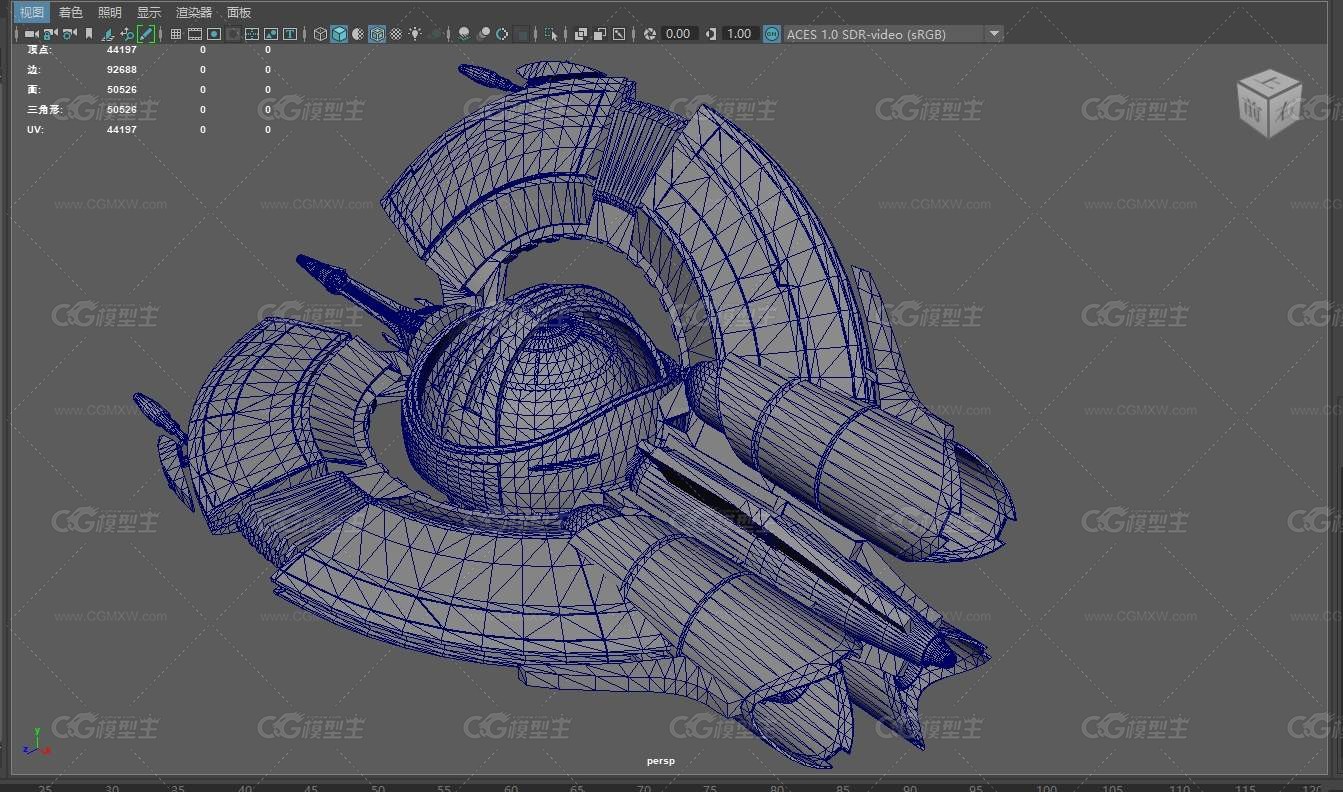Click the camera Bookmarks icon

tap(89, 34)
